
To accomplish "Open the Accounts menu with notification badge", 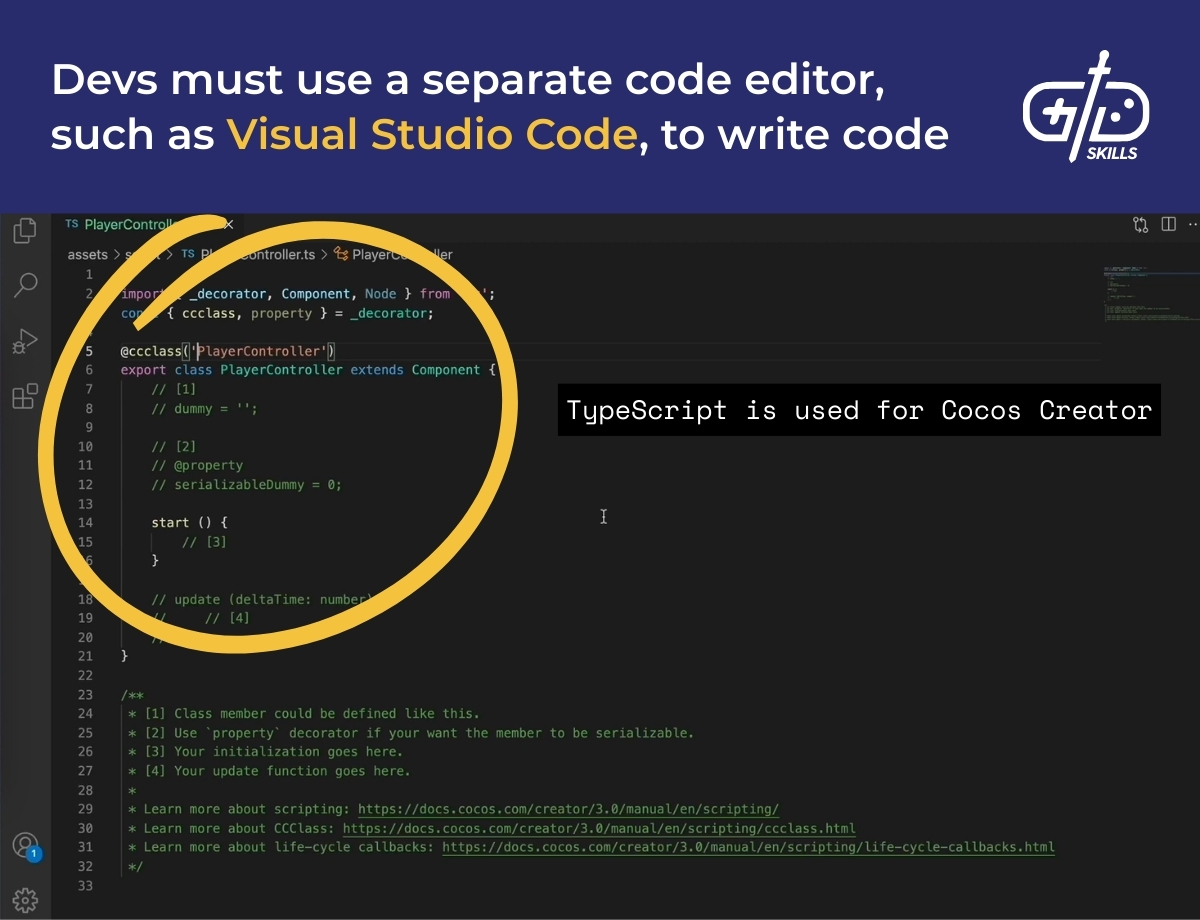I will [x=25, y=845].
